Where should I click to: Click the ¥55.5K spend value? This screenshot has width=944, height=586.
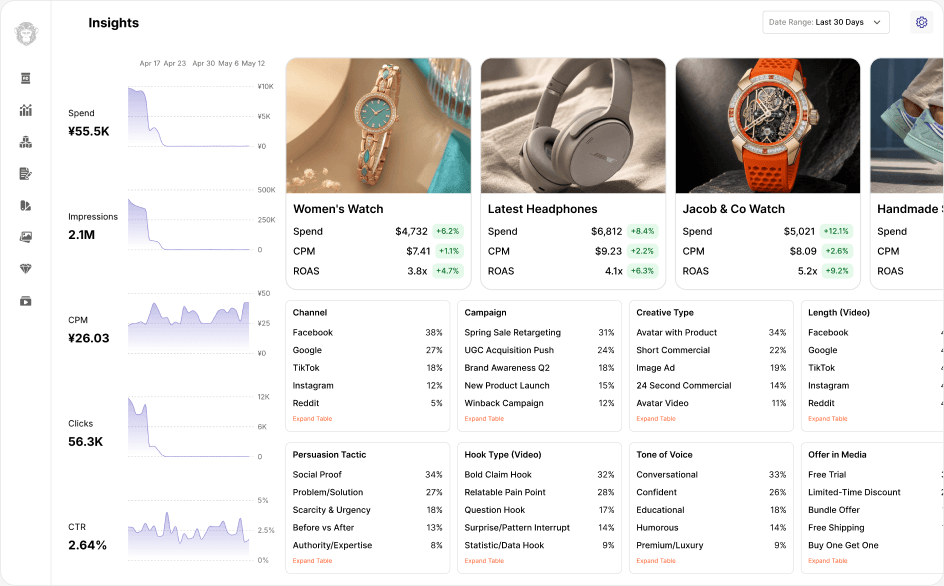tap(88, 131)
